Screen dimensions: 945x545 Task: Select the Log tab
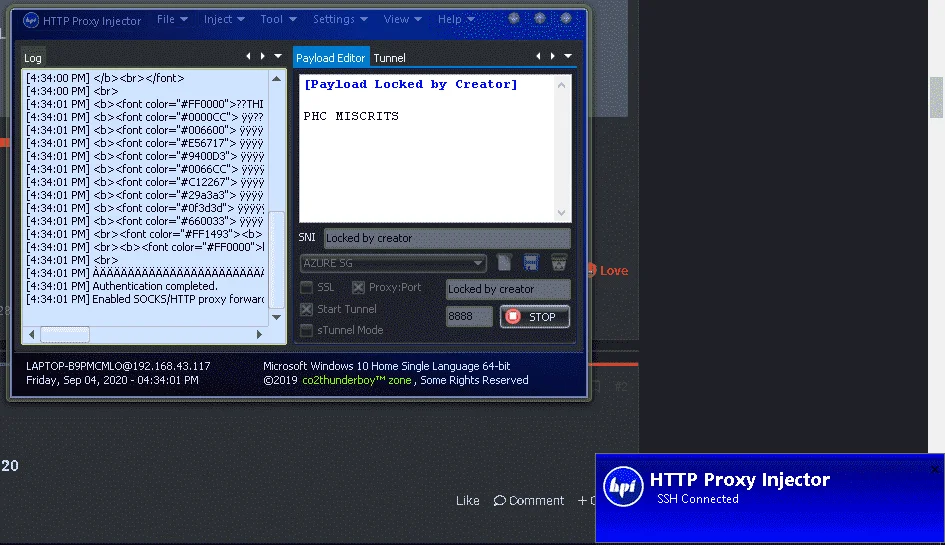click(x=33, y=58)
